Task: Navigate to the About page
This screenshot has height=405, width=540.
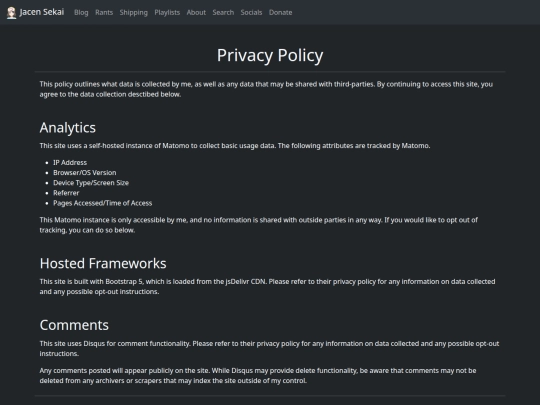Action: pyautogui.click(x=196, y=12)
